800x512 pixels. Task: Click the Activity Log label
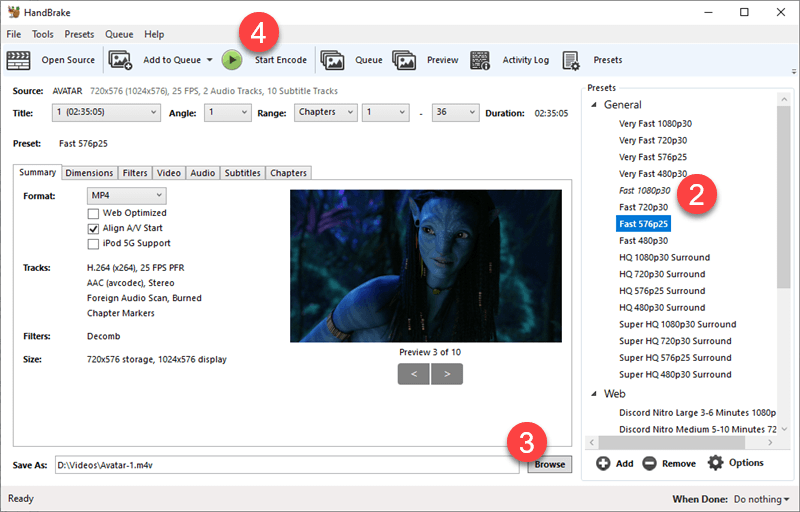pos(526,60)
